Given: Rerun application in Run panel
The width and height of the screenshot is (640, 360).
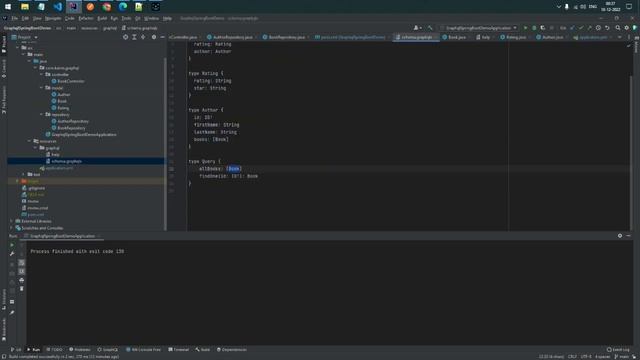Looking at the screenshot, I should 12,245.
